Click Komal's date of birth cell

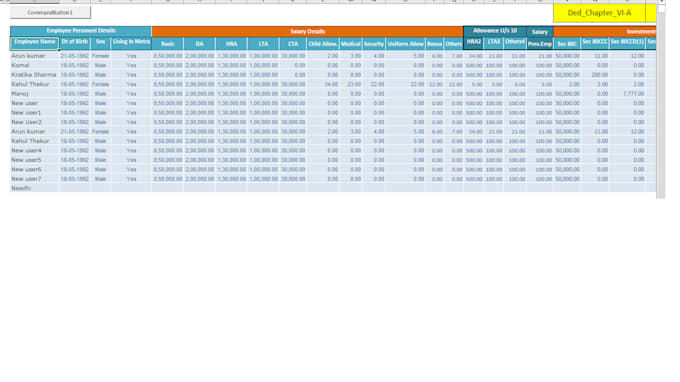[x=75, y=65]
